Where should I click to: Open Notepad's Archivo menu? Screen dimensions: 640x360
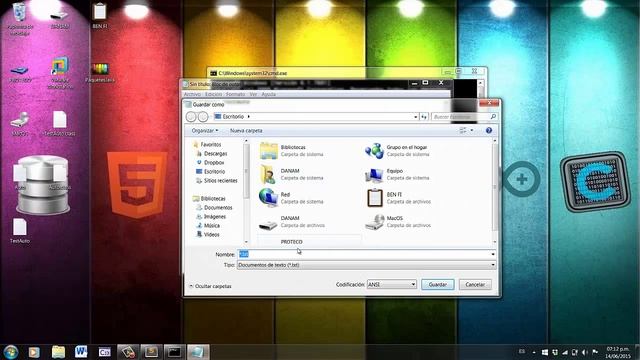pos(192,94)
